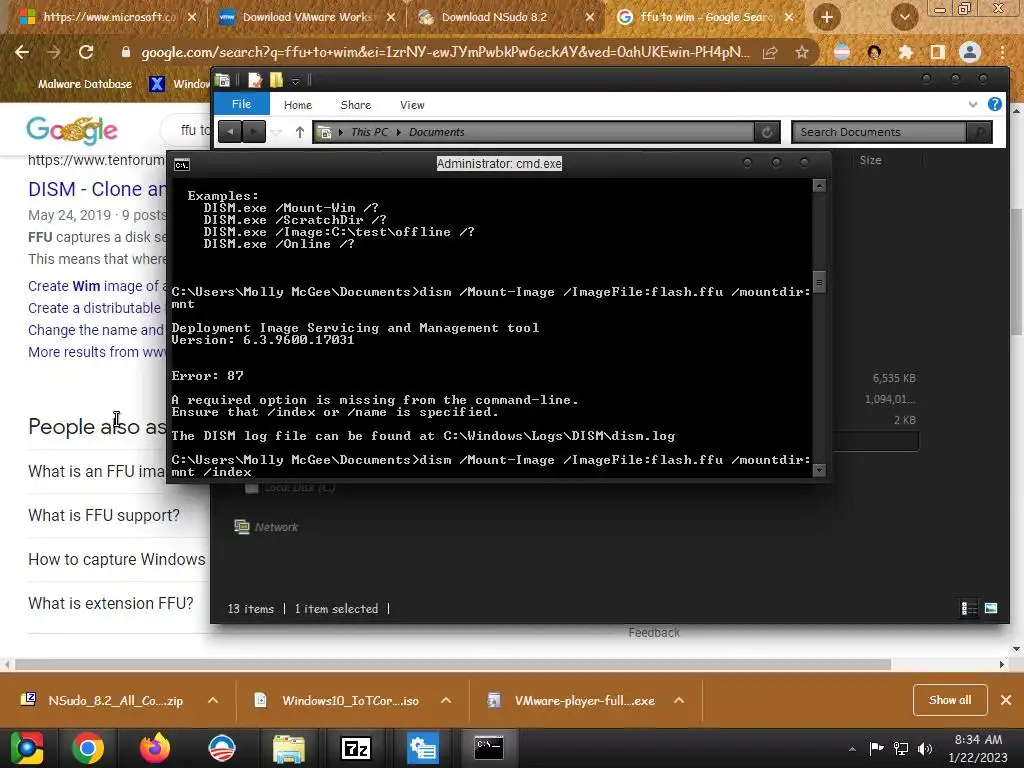Bookmark this page with star icon

[802, 52]
